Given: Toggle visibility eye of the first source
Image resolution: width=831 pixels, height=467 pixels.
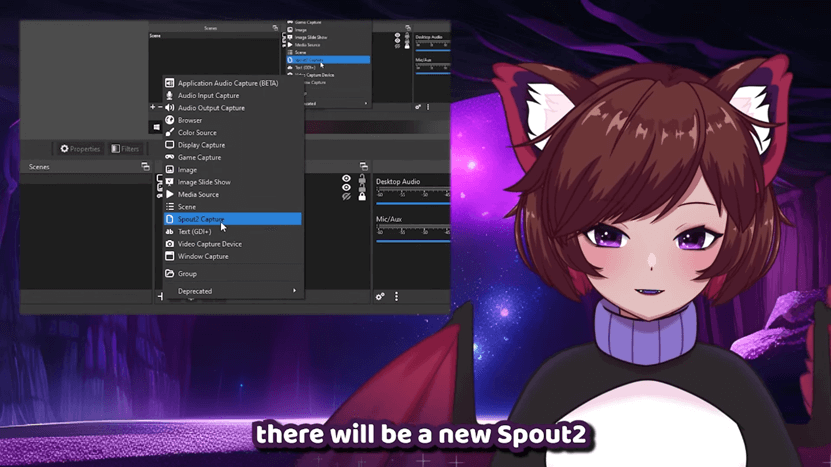Looking at the screenshot, I should pos(347,179).
